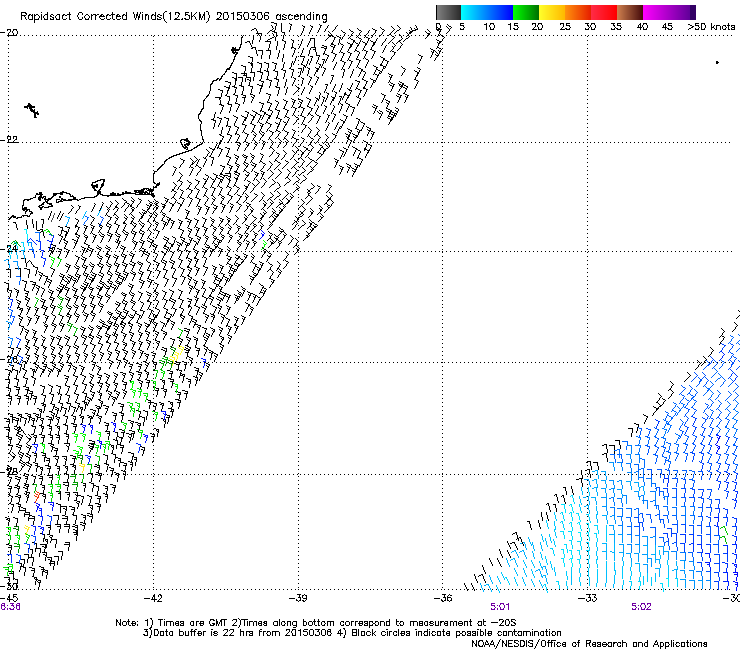
Task: Click the yellow 20-25 knots color segment
Action: pos(552,12)
